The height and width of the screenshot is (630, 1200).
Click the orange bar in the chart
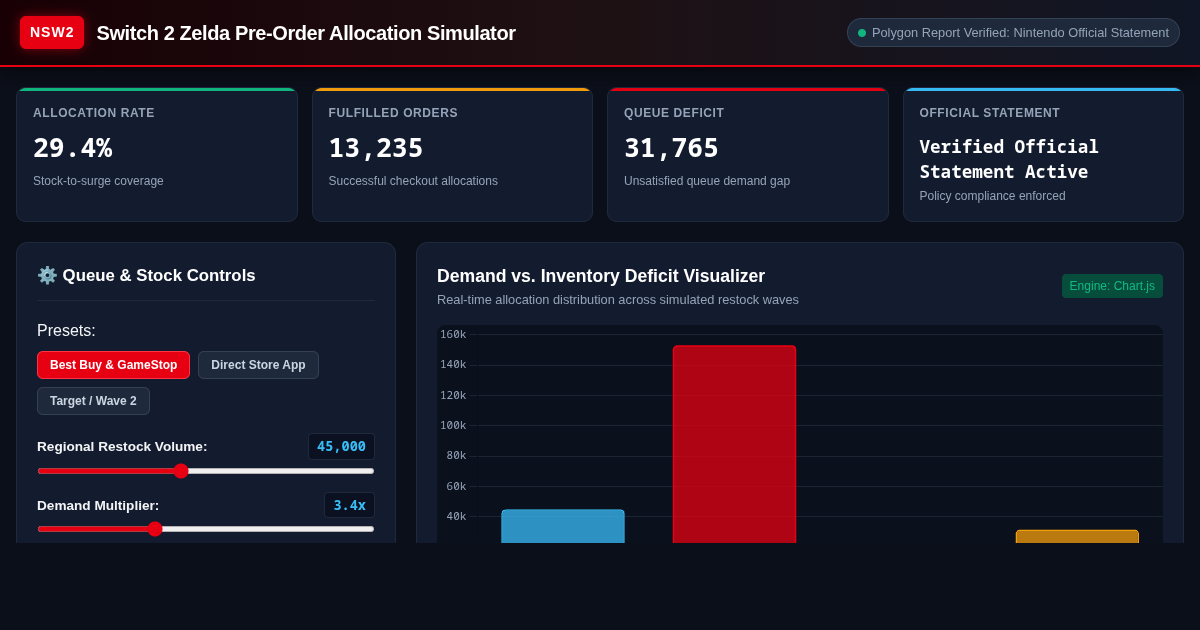pyautogui.click(x=1077, y=537)
